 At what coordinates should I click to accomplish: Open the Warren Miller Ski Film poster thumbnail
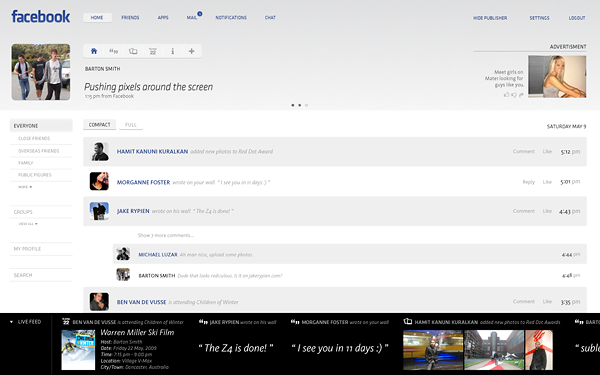[78, 350]
